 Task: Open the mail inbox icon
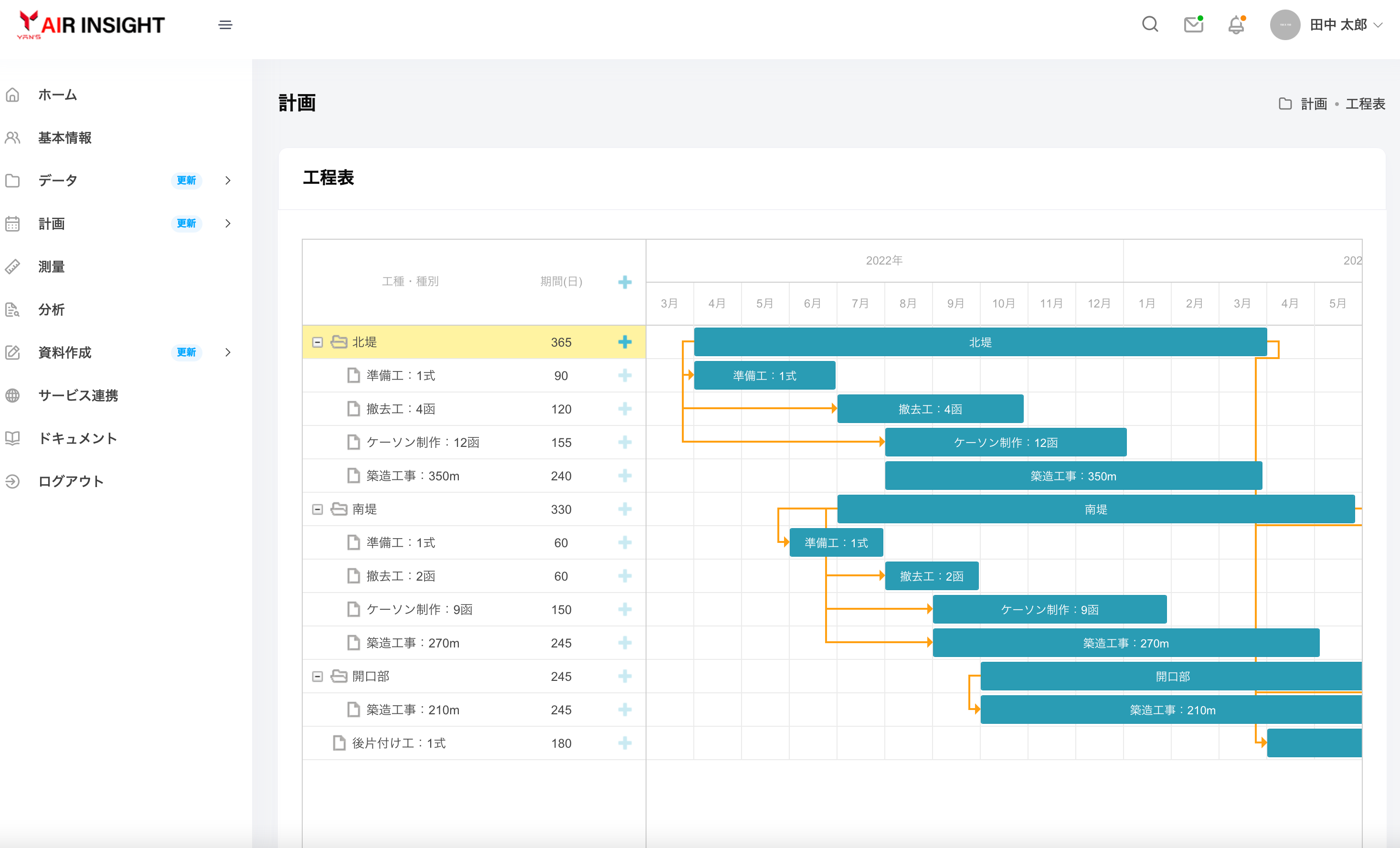1193,24
